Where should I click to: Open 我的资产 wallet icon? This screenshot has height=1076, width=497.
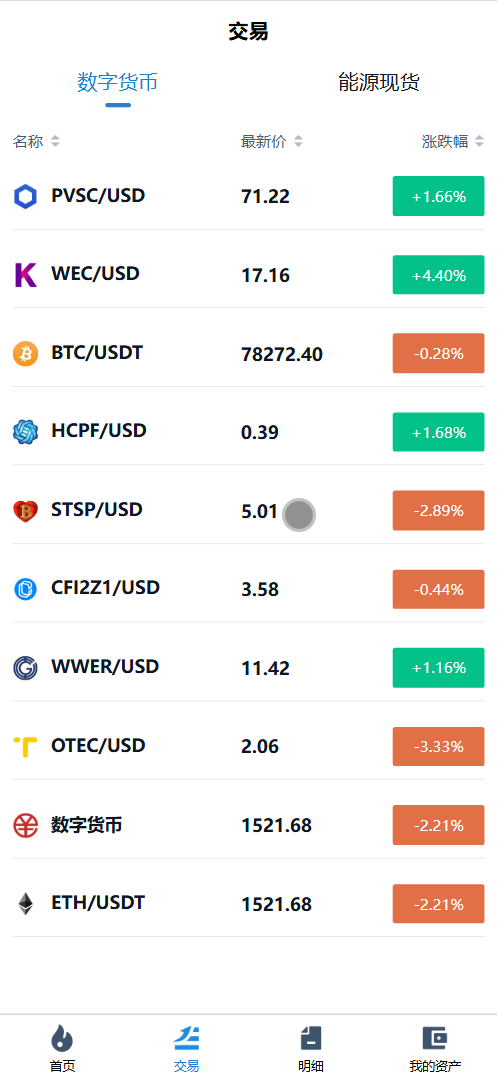(x=435, y=1038)
